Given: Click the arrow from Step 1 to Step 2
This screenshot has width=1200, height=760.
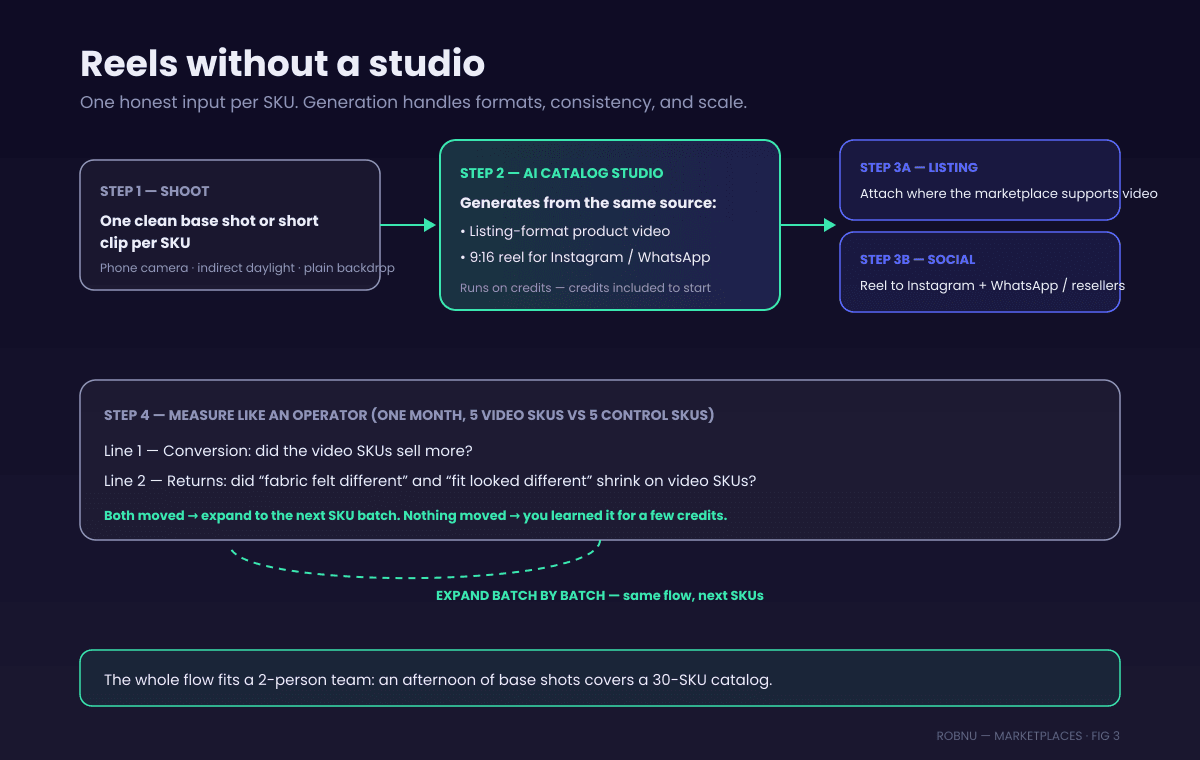Looking at the screenshot, I should [409, 225].
